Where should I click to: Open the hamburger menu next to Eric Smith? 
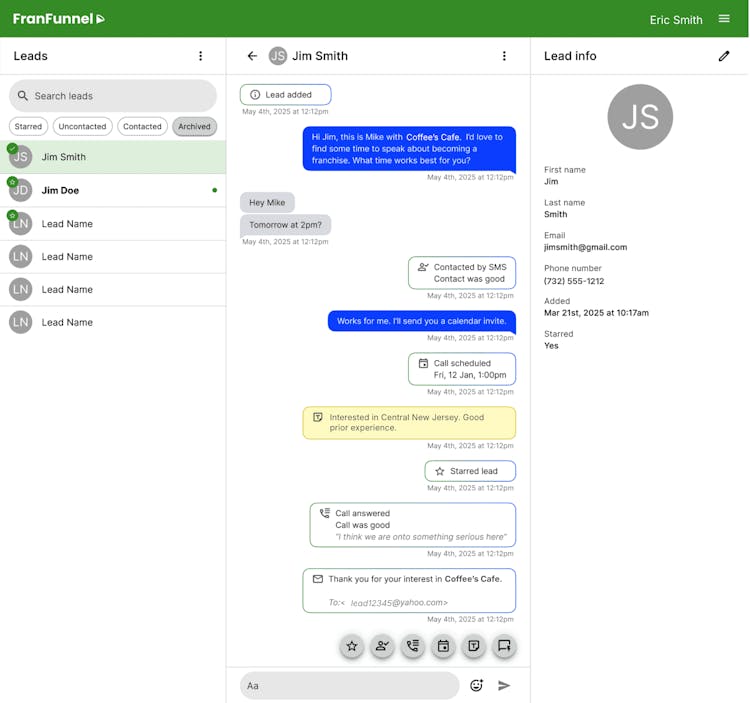[x=724, y=19]
